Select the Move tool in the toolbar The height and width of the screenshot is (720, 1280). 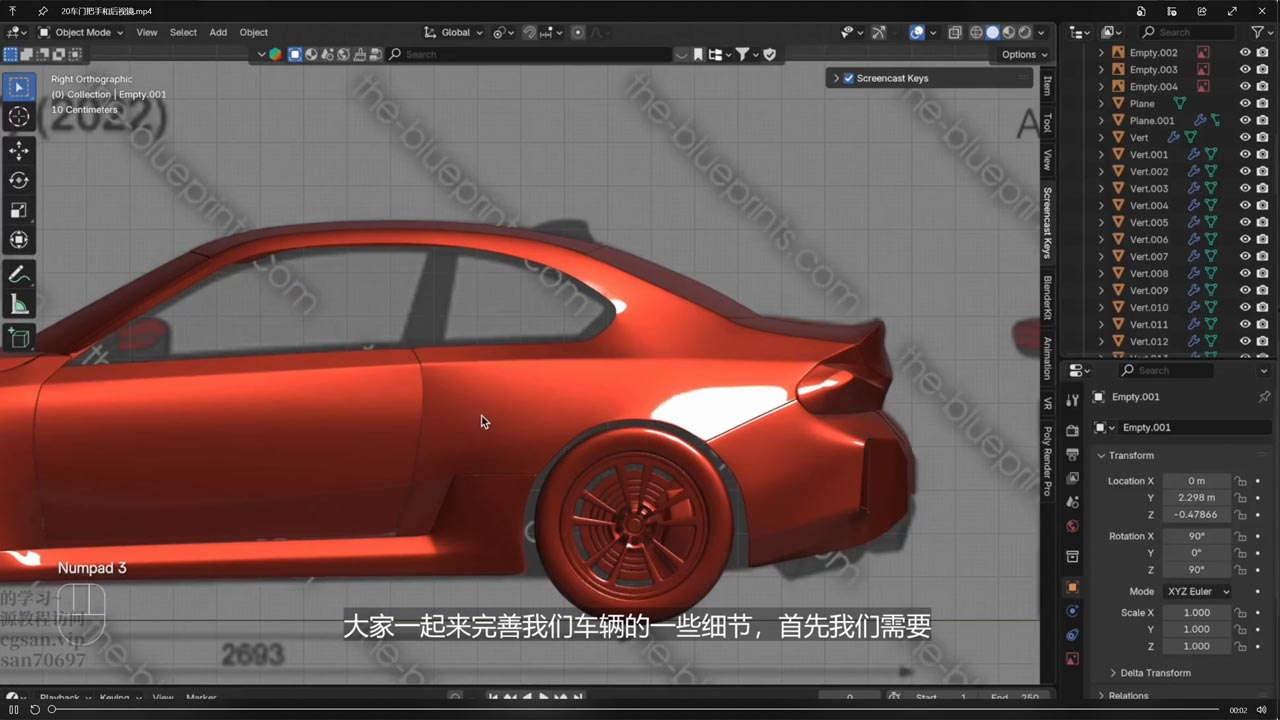(19, 151)
